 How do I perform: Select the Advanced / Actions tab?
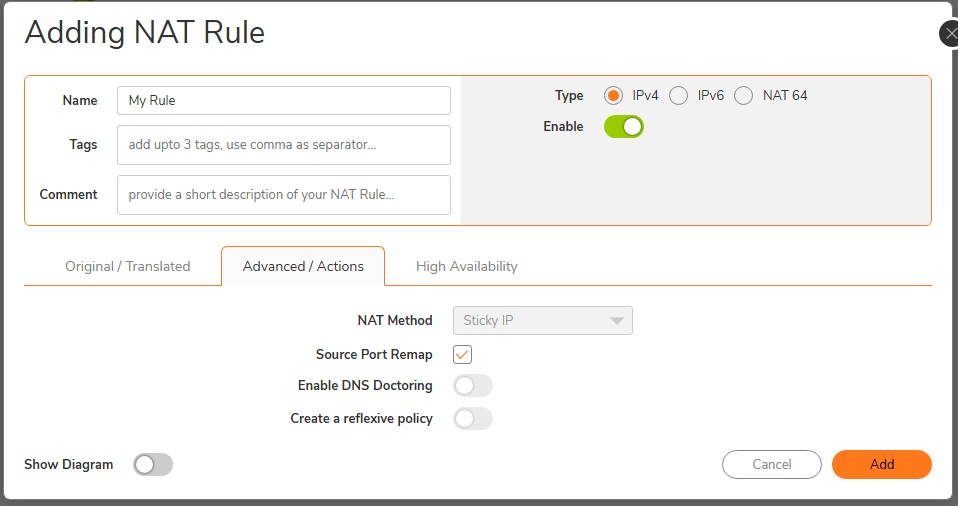point(303,267)
